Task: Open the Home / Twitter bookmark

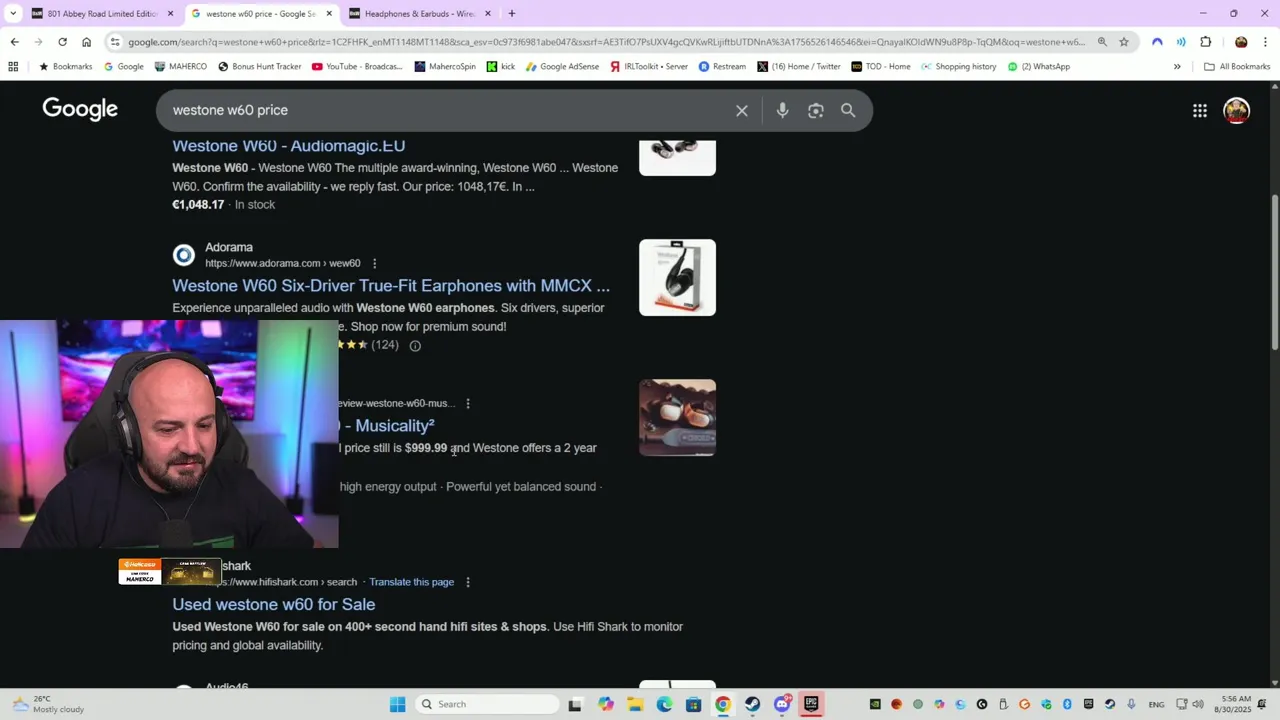Action: (799, 67)
